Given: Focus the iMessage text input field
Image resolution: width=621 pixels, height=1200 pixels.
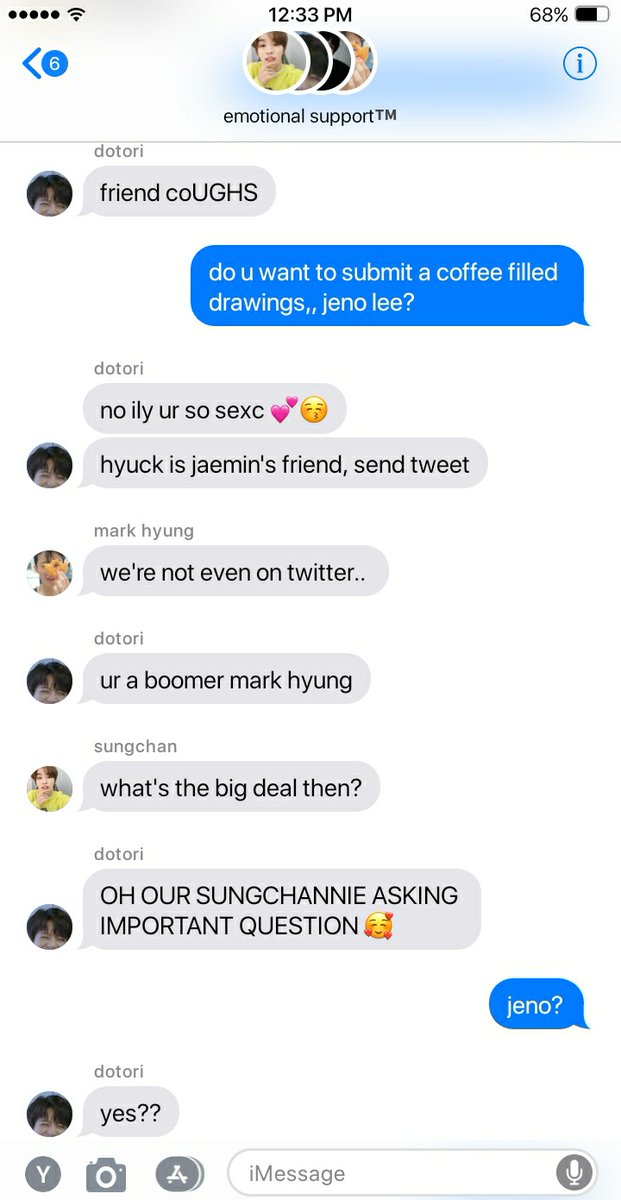Looking at the screenshot, I should (412, 1173).
